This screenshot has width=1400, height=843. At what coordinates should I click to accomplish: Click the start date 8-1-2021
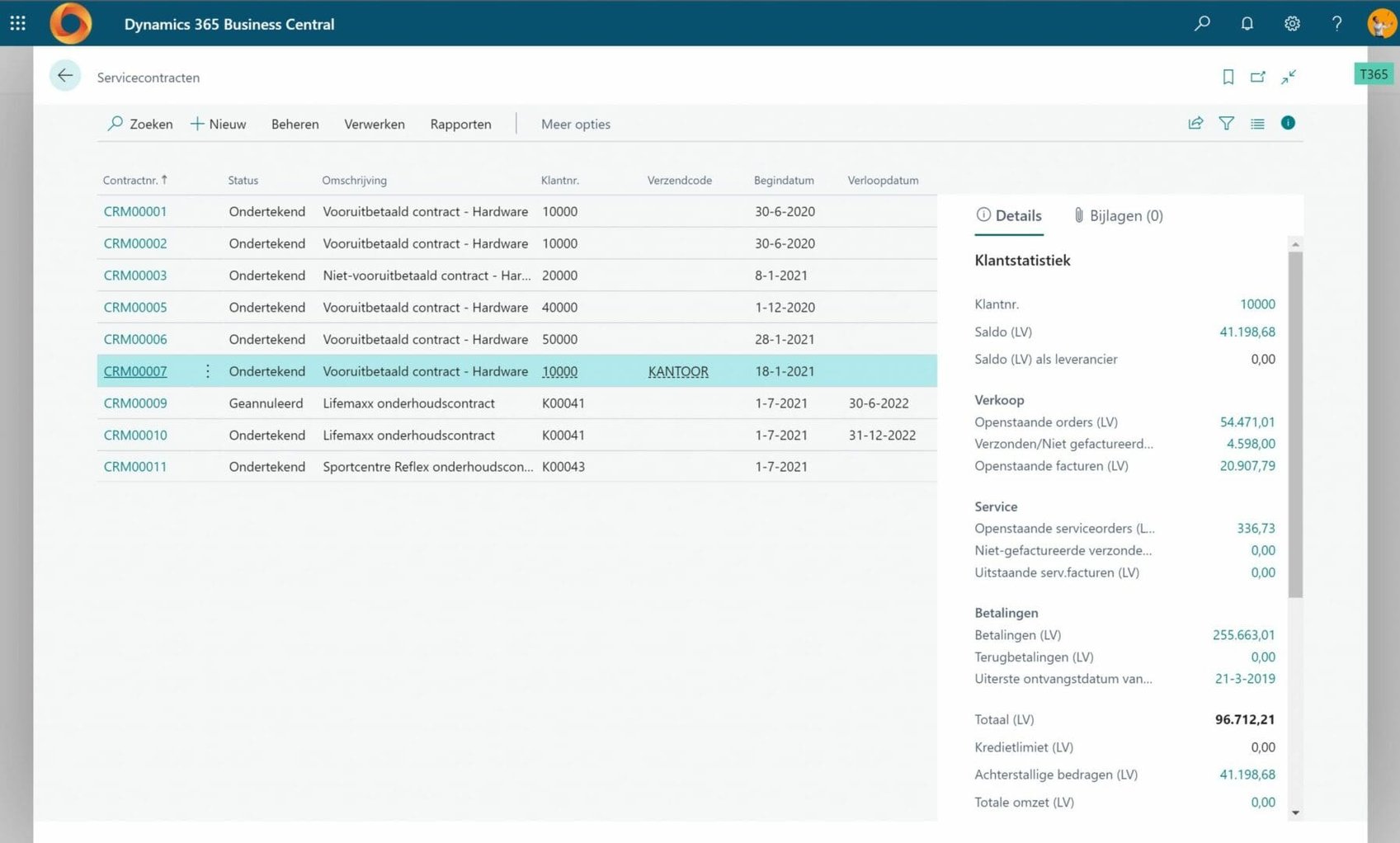[x=781, y=276]
